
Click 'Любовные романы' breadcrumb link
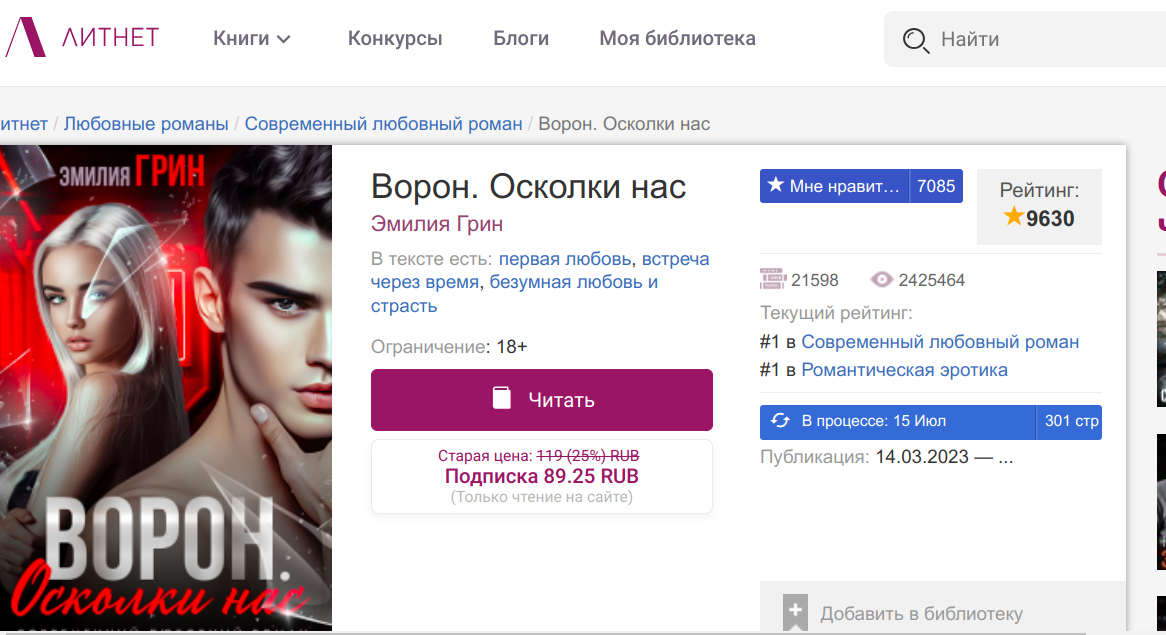tap(146, 124)
